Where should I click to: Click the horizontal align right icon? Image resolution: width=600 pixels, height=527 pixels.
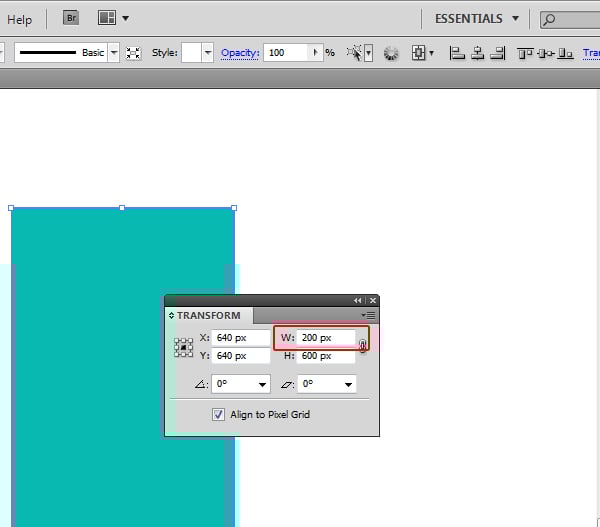[x=497, y=53]
